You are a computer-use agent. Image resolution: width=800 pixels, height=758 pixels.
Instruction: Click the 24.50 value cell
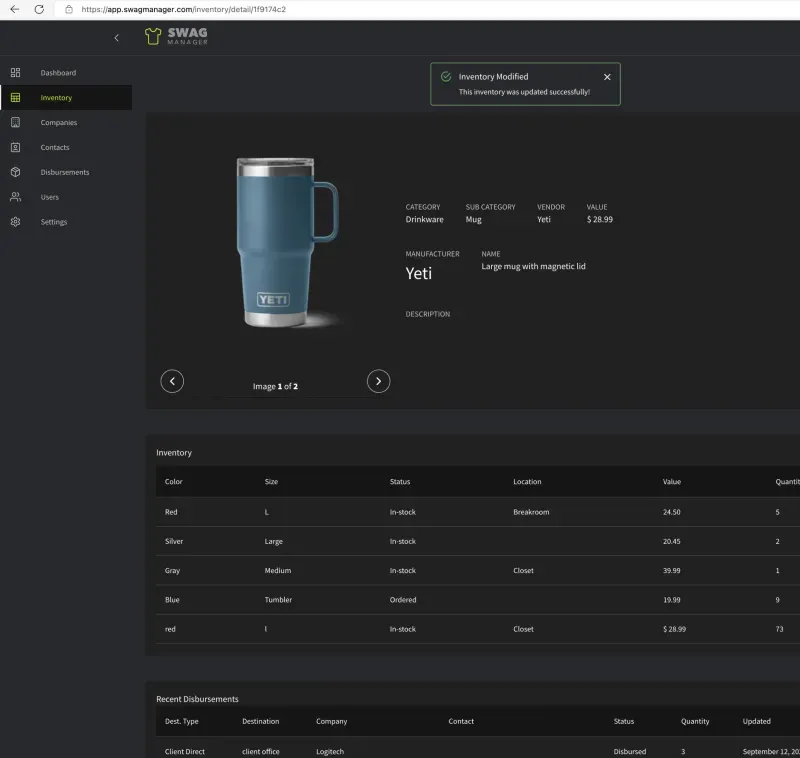pos(671,512)
